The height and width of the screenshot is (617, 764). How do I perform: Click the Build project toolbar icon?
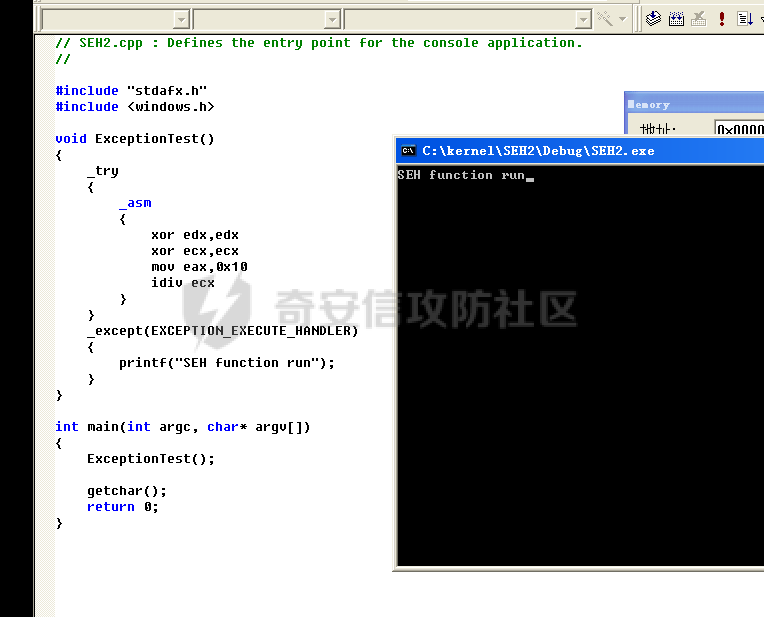point(676,19)
